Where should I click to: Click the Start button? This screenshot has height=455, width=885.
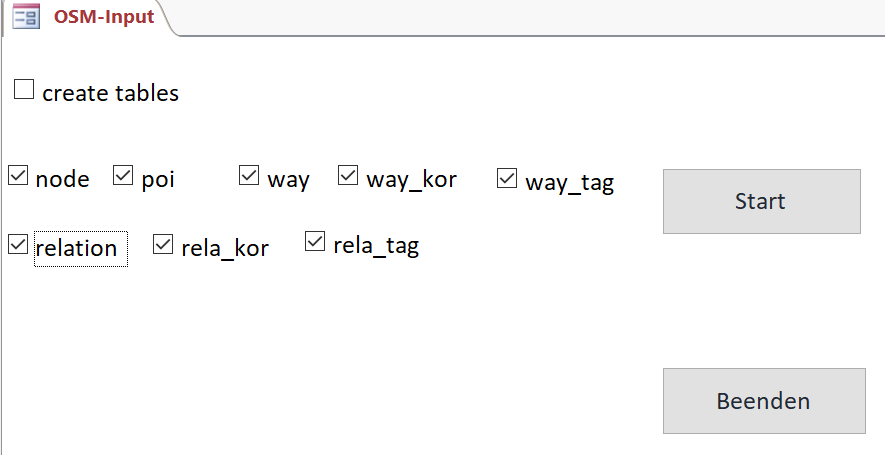(762, 201)
